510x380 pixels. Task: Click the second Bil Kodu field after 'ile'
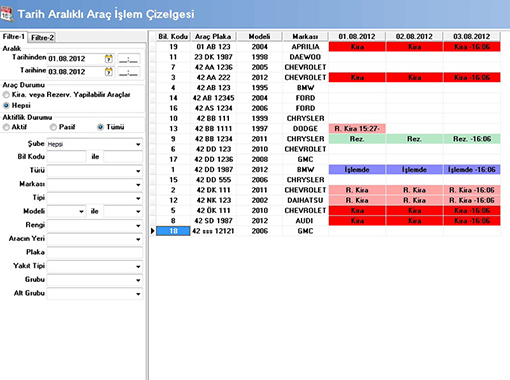tap(123, 156)
